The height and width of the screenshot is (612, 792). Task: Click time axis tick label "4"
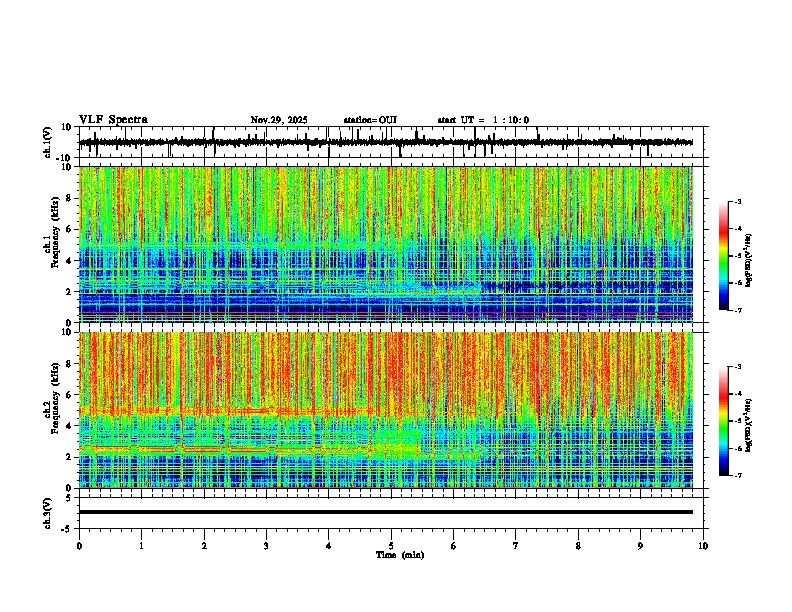click(329, 546)
